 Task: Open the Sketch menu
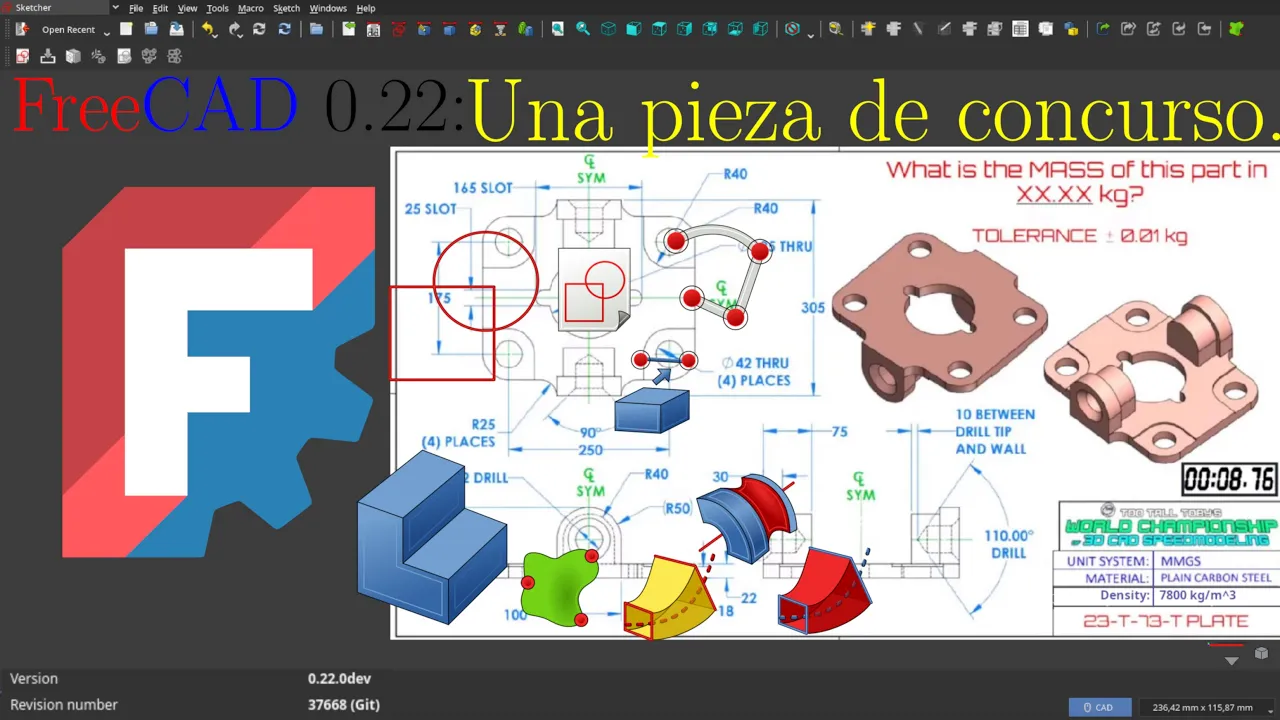click(x=287, y=8)
